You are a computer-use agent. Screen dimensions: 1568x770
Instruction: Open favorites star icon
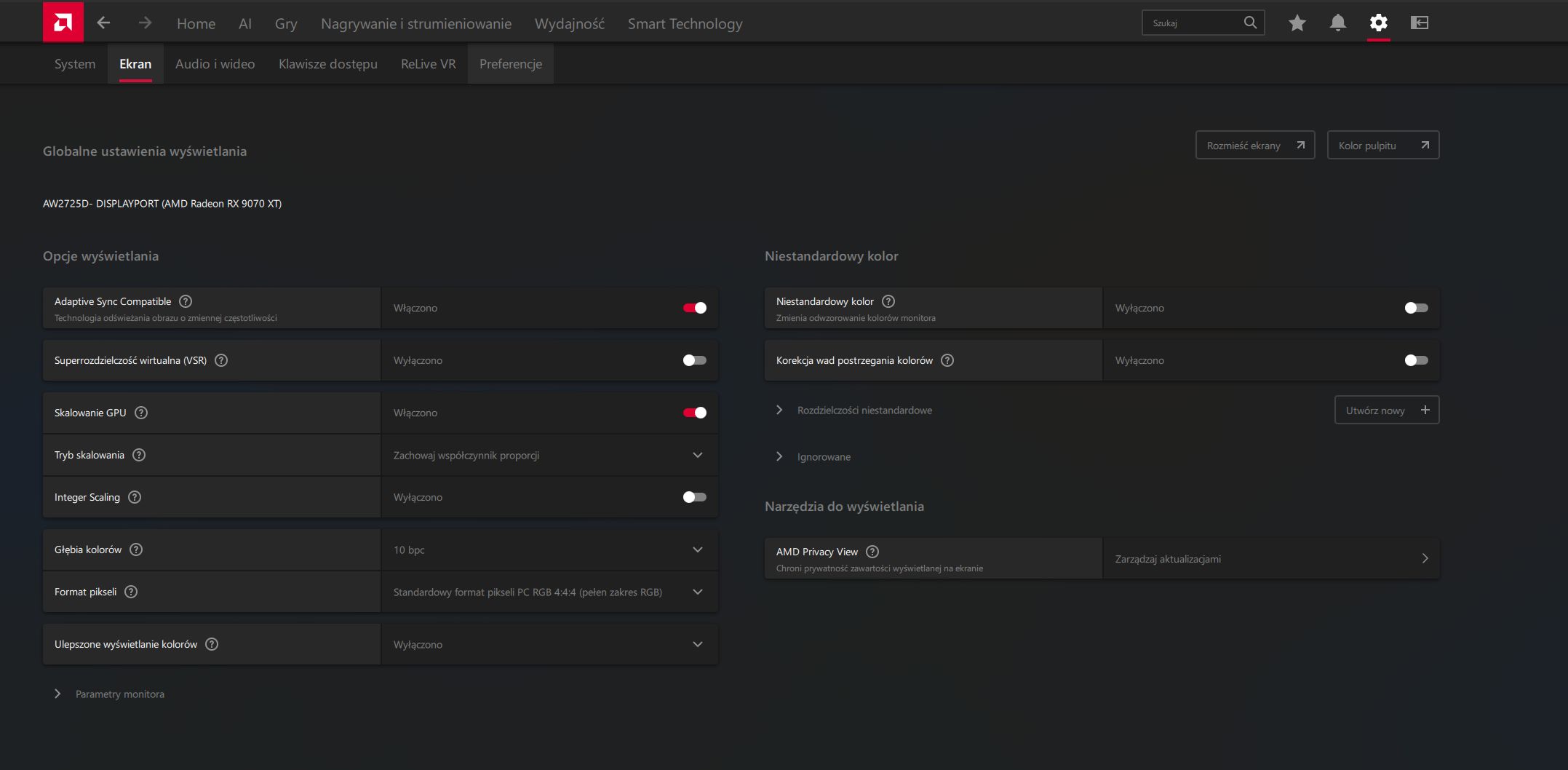click(1297, 23)
